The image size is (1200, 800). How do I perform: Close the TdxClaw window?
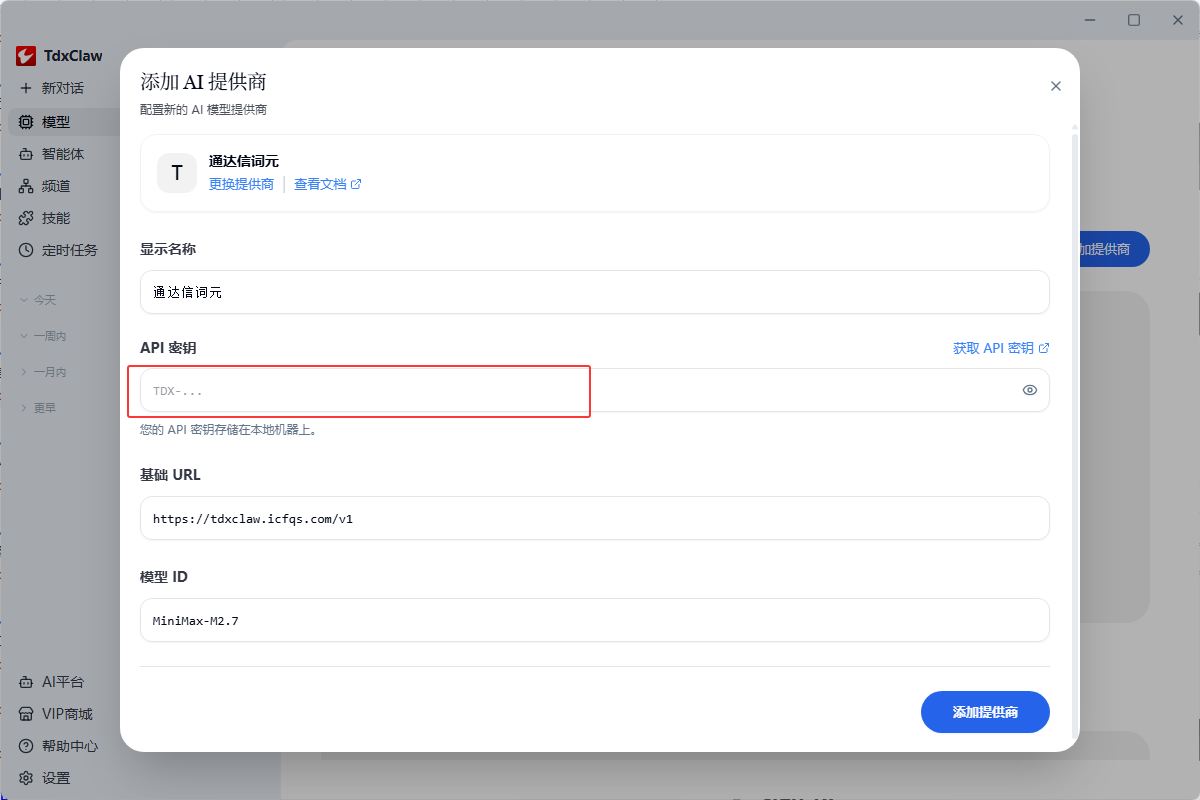(1178, 20)
